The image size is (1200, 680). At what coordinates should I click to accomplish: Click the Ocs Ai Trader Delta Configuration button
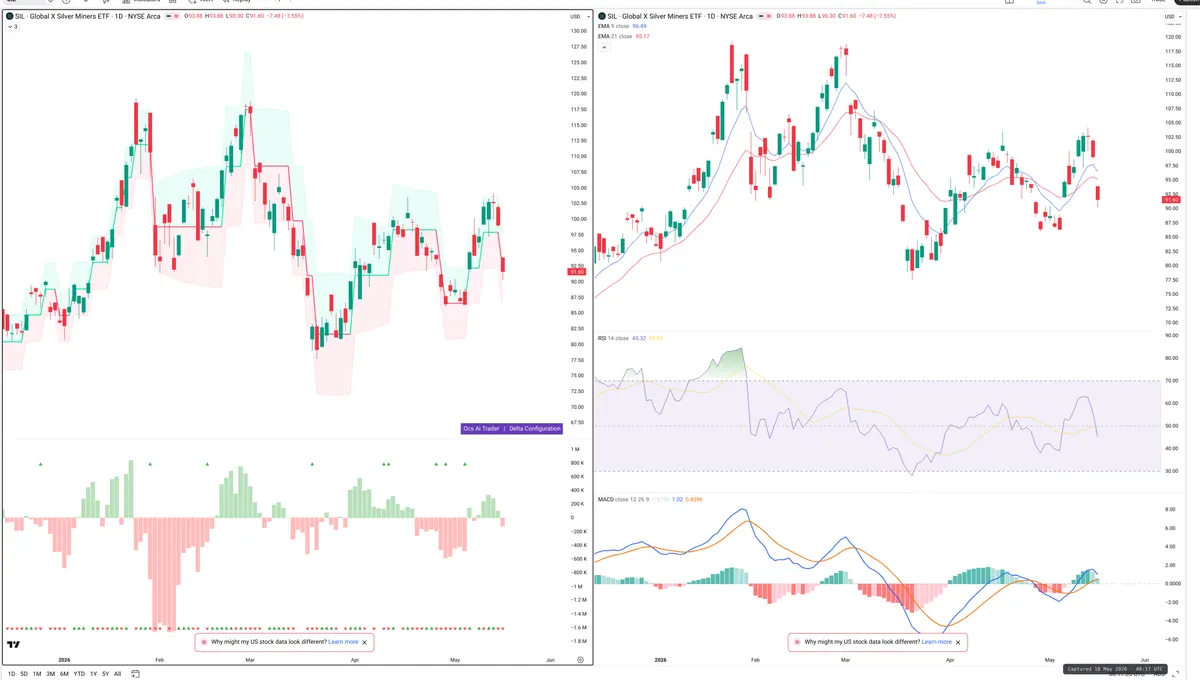512,429
